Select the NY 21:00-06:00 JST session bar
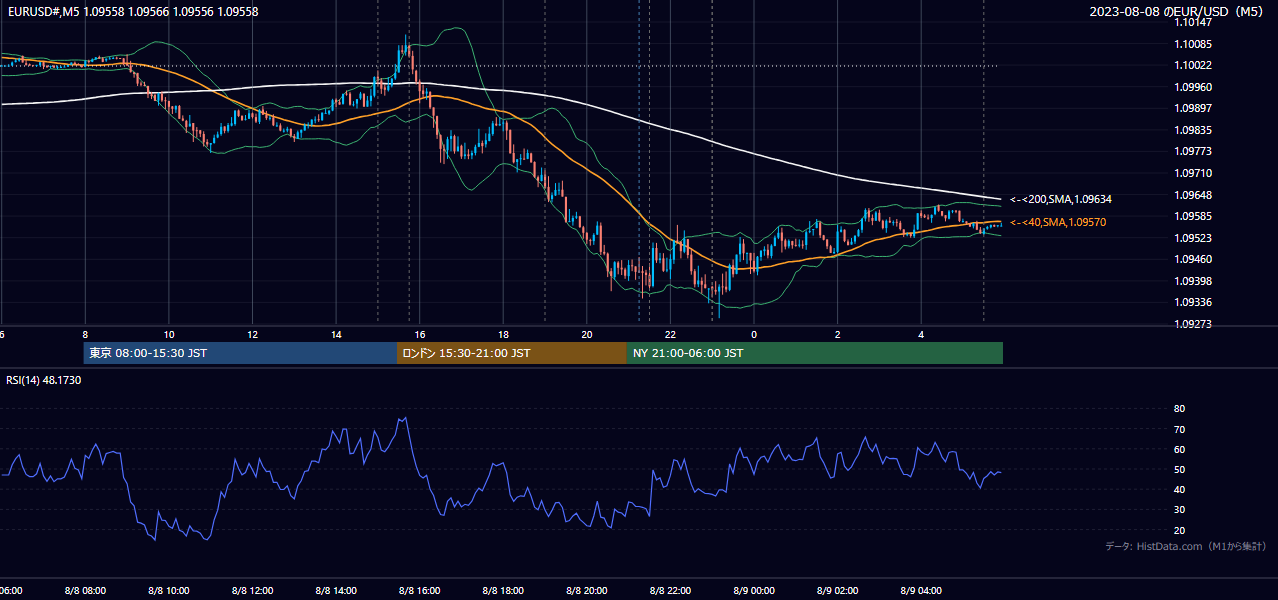1278x600 pixels. point(815,353)
